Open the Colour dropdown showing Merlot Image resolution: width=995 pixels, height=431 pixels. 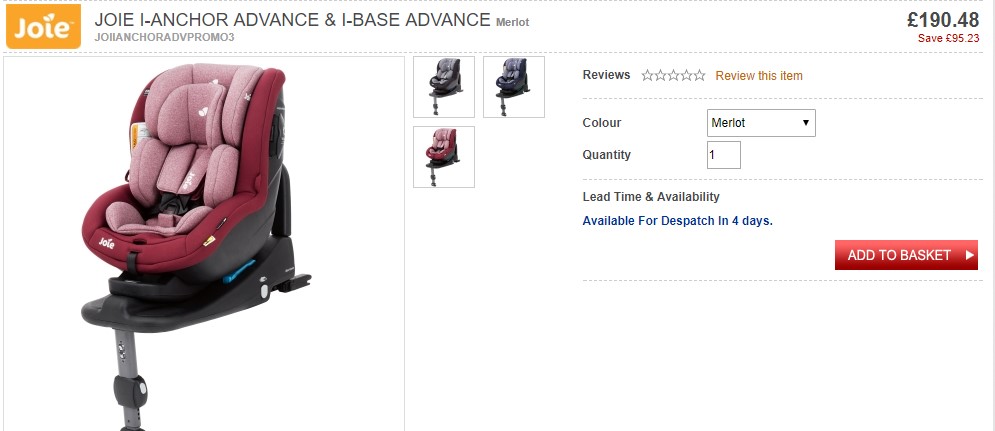pyautogui.click(x=761, y=123)
